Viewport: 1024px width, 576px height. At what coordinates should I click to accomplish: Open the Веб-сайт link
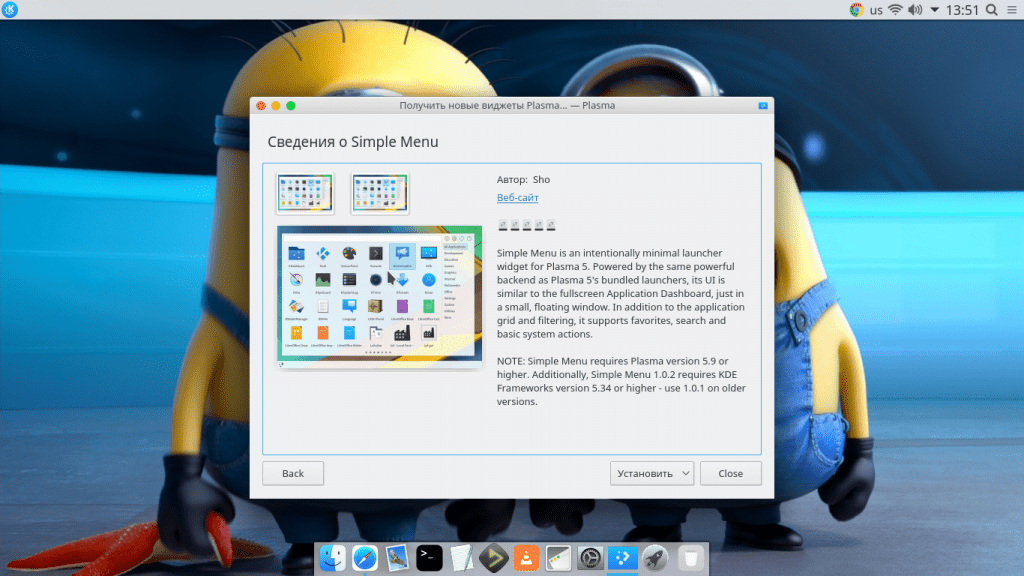(517, 197)
